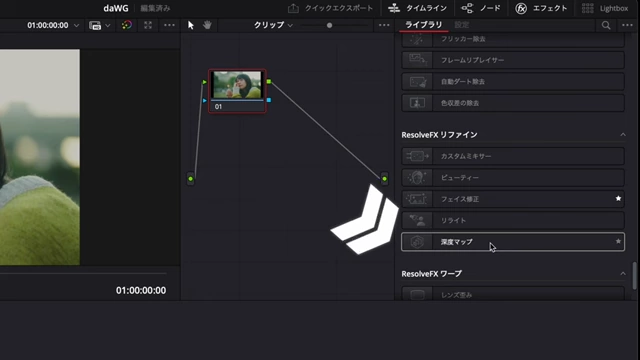
Task: Click the viewer scrub bar
Action: click(x=83, y=273)
